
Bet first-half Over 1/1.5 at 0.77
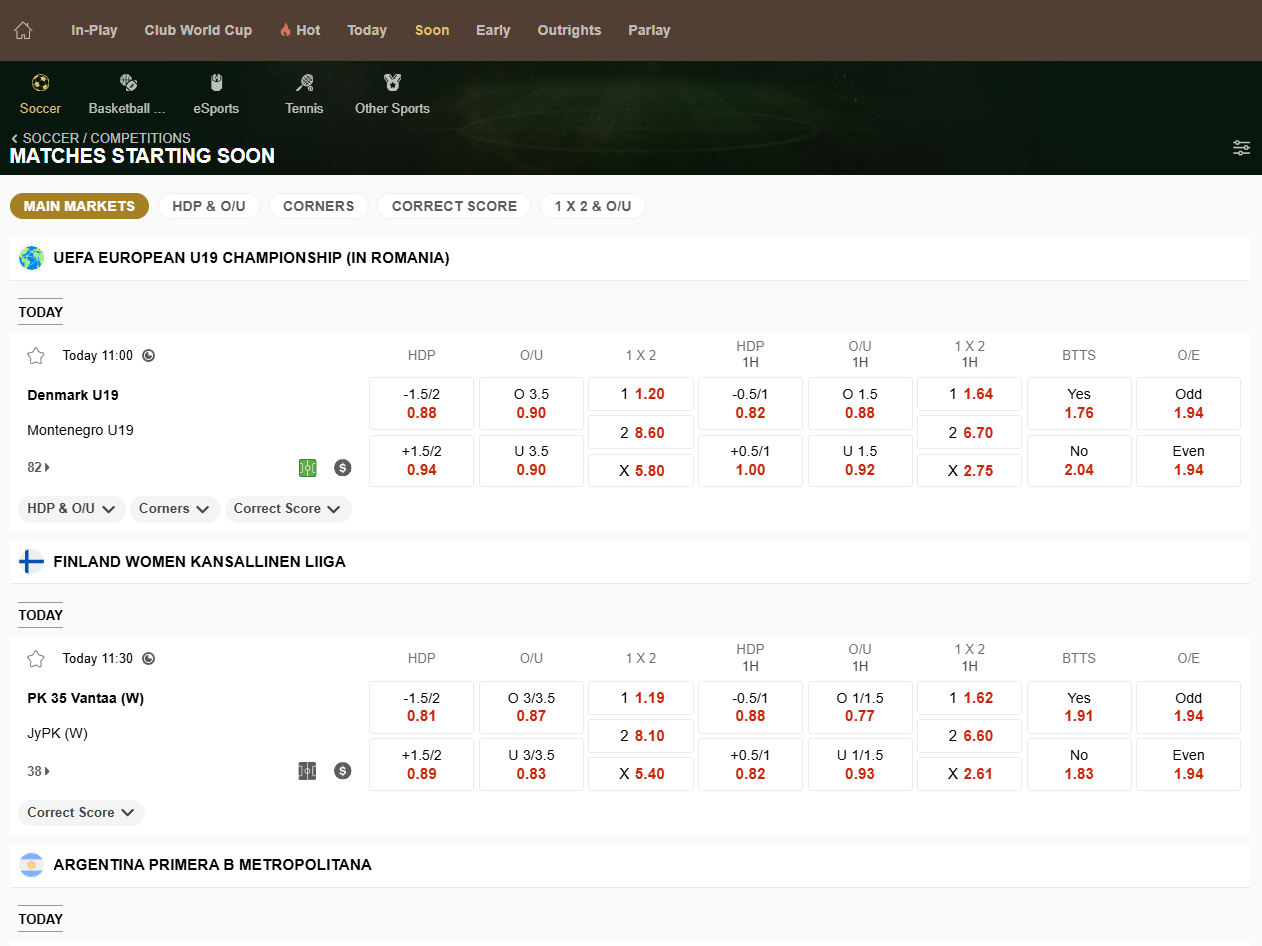pyautogui.click(x=860, y=707)
